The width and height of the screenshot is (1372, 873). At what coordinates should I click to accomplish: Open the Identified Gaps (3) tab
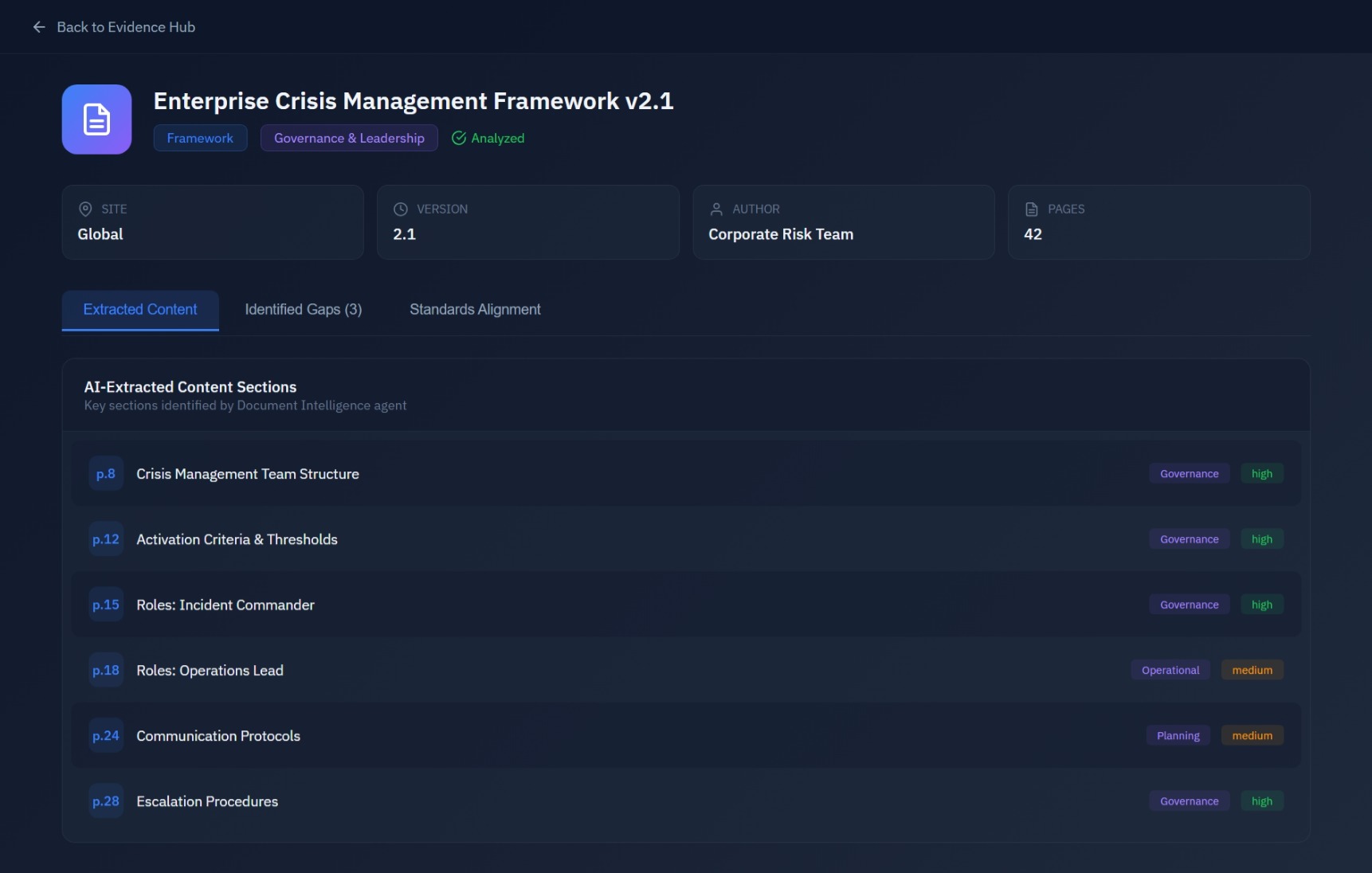point(303,310)
